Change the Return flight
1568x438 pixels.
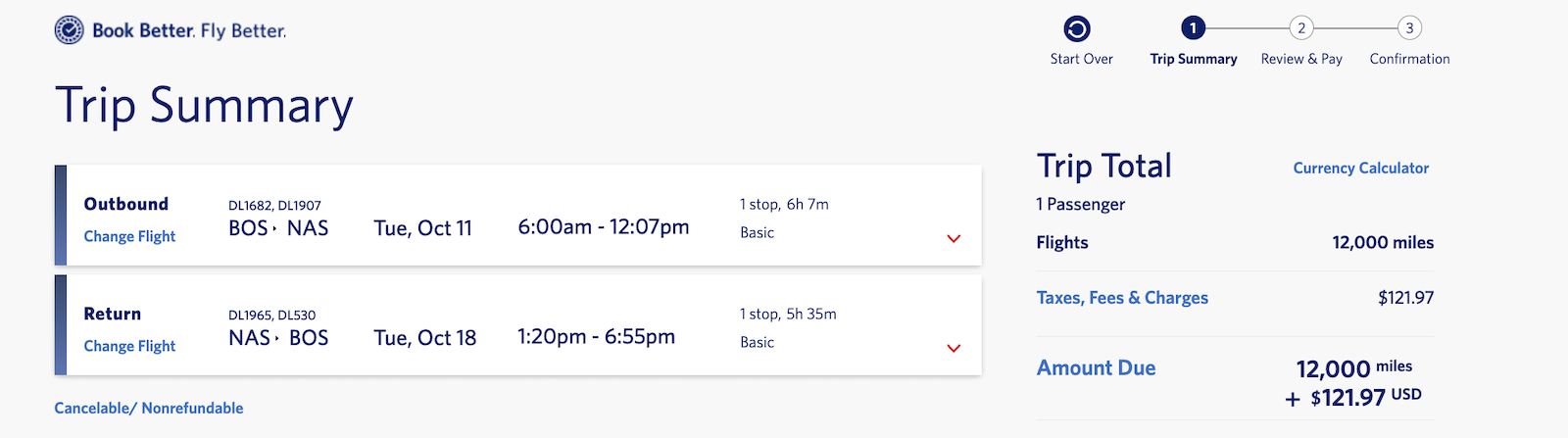tap(129, 346)
